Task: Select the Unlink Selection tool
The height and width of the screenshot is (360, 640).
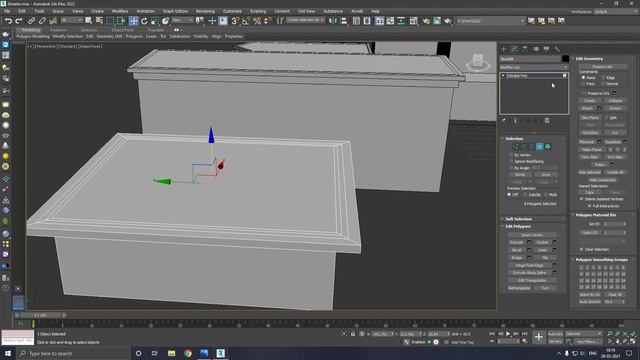Action: point(42,21)
